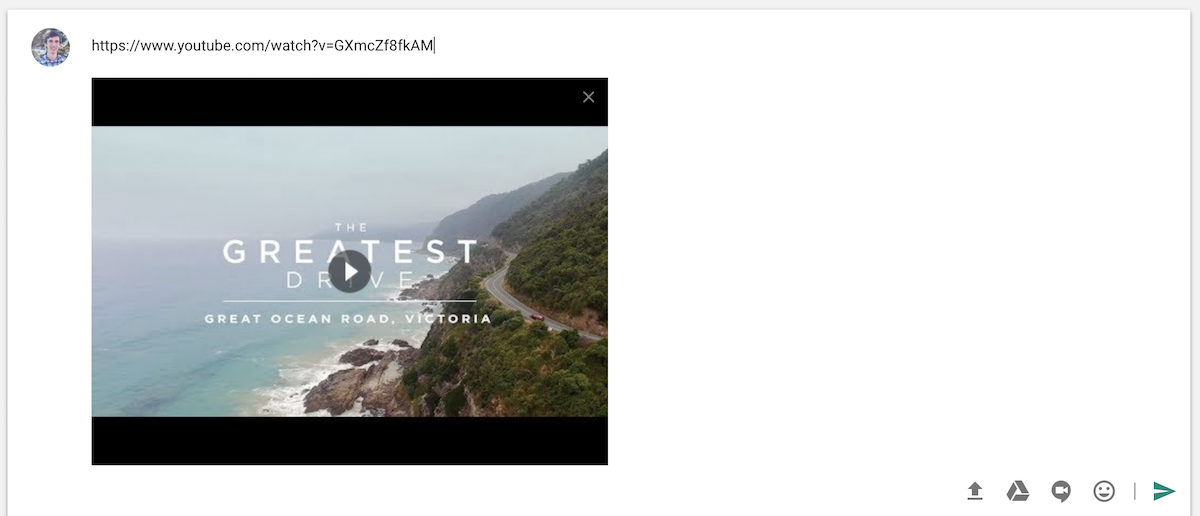
Task: Open the Google Drive attach icon
Action: click(1018, 491)
